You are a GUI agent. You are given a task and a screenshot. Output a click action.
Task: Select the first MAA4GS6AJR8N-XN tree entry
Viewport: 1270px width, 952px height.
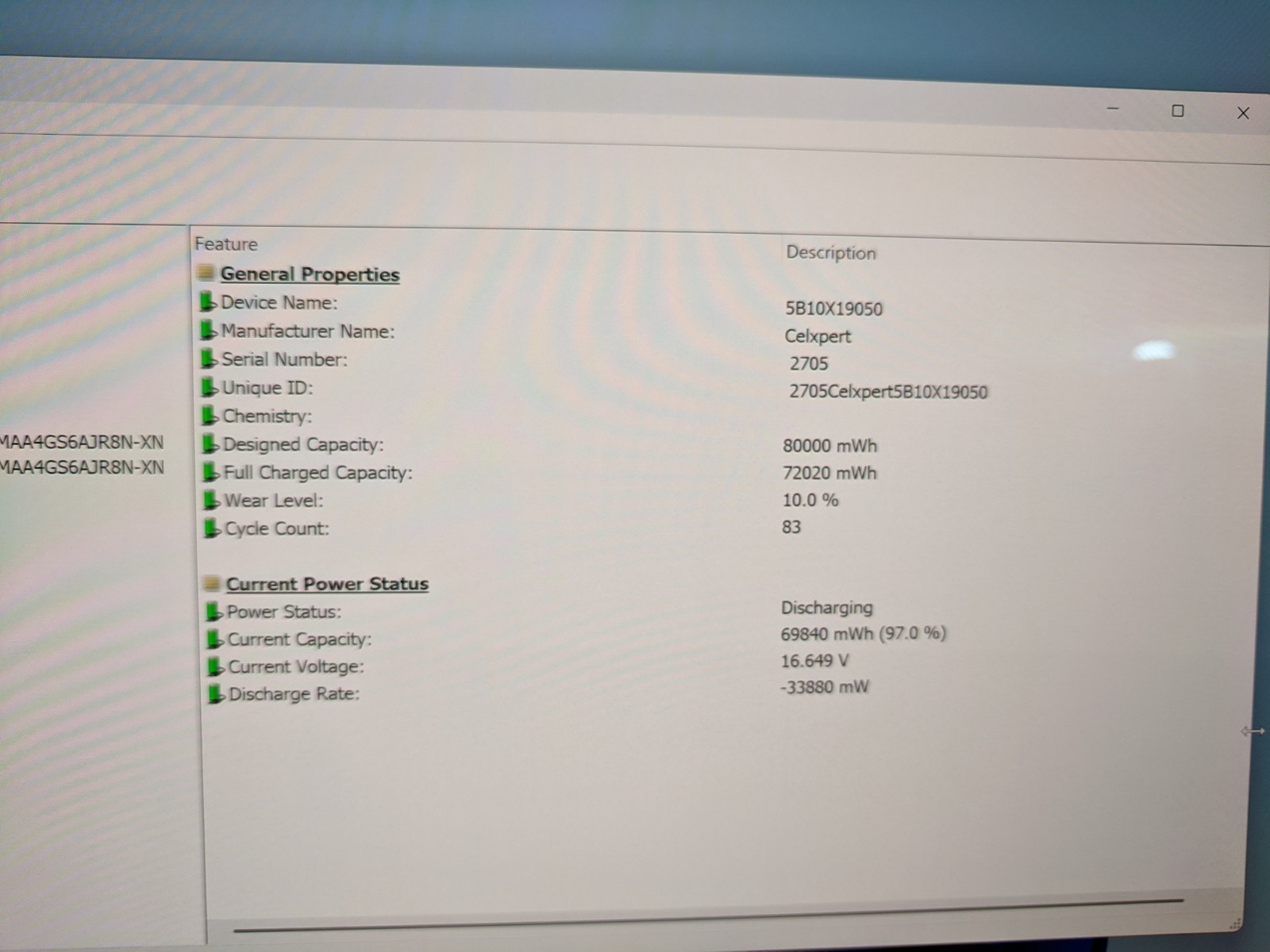pos(82,443)
